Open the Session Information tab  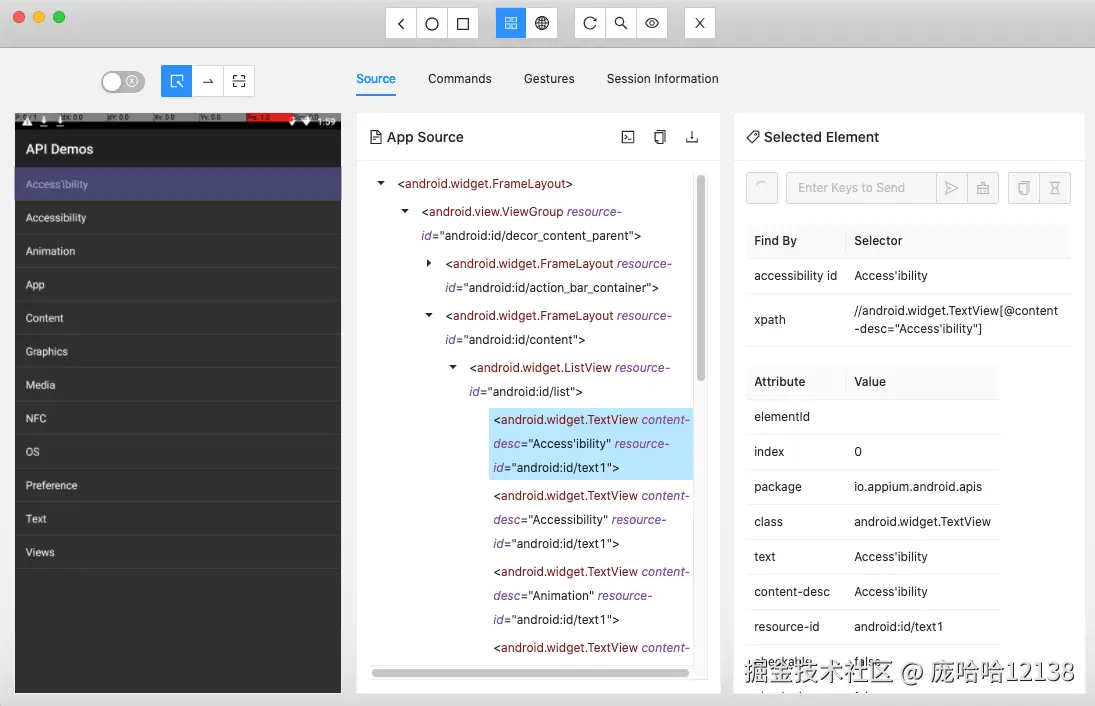point(662,79)
